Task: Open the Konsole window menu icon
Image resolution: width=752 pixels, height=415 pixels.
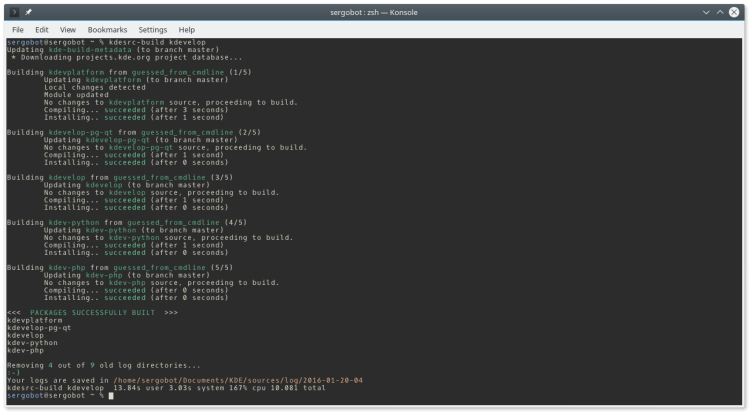Action: click(14, 12)
